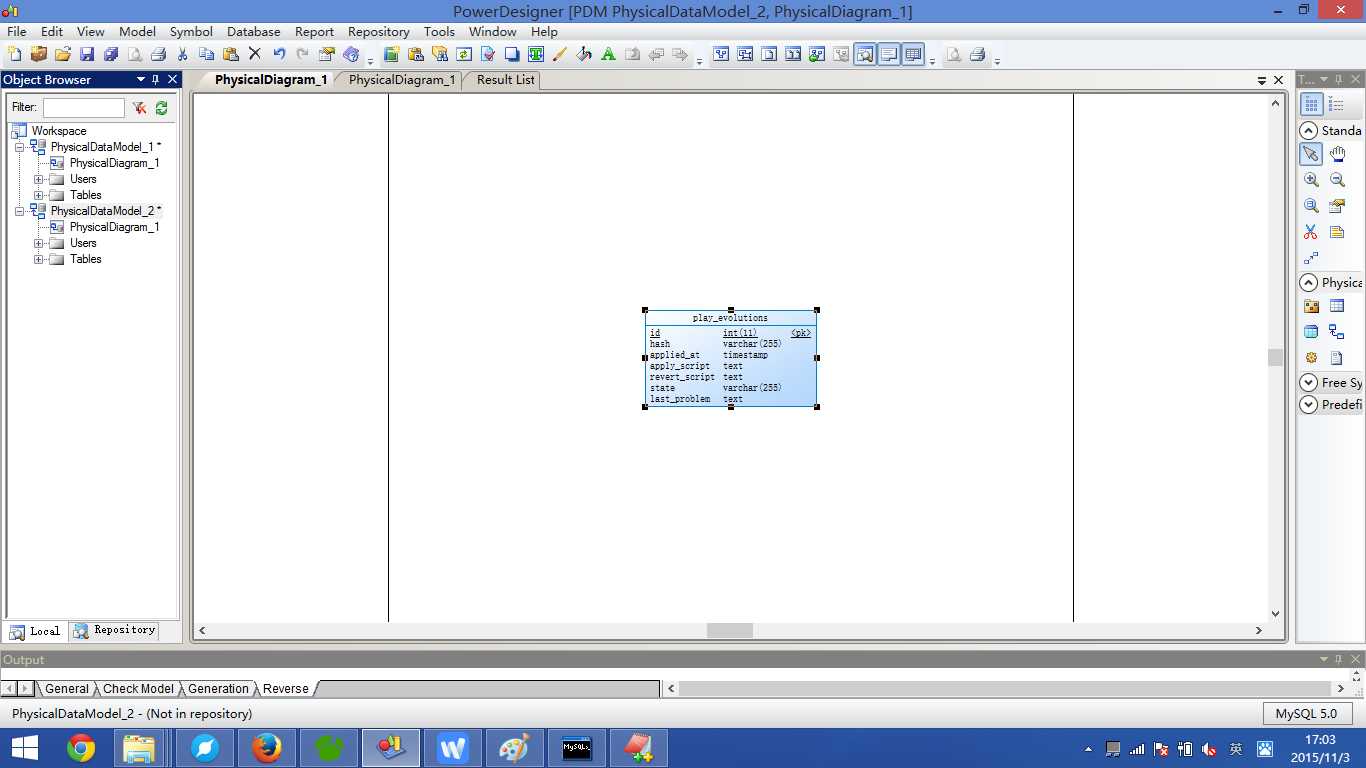The width and height of the screenshot is (1366, 768).
Task: Toggle Object Browser pin (auto-hide)
Action: (156, 80)
